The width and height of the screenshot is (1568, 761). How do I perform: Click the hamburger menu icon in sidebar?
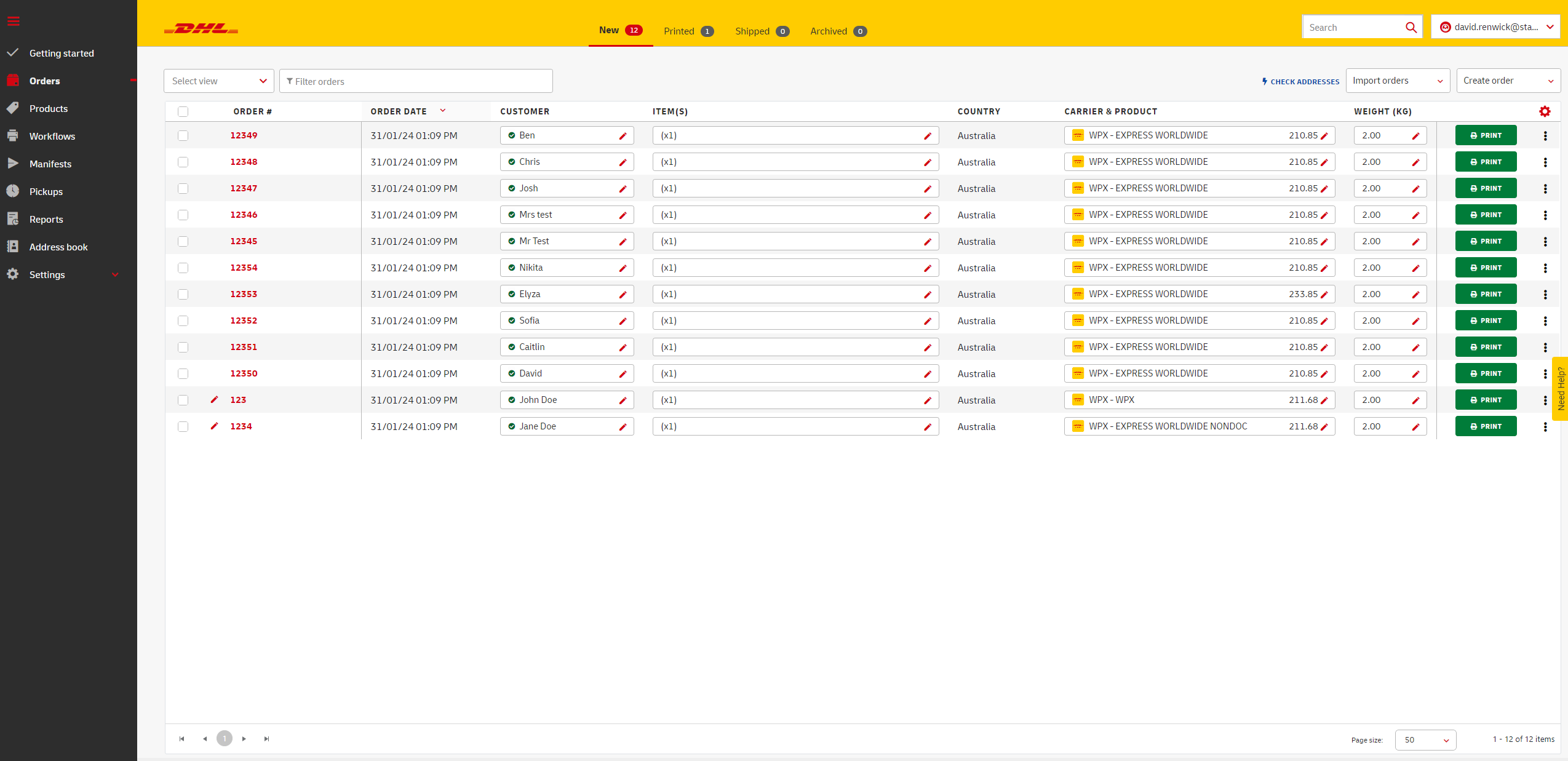(x=14, y=22)
